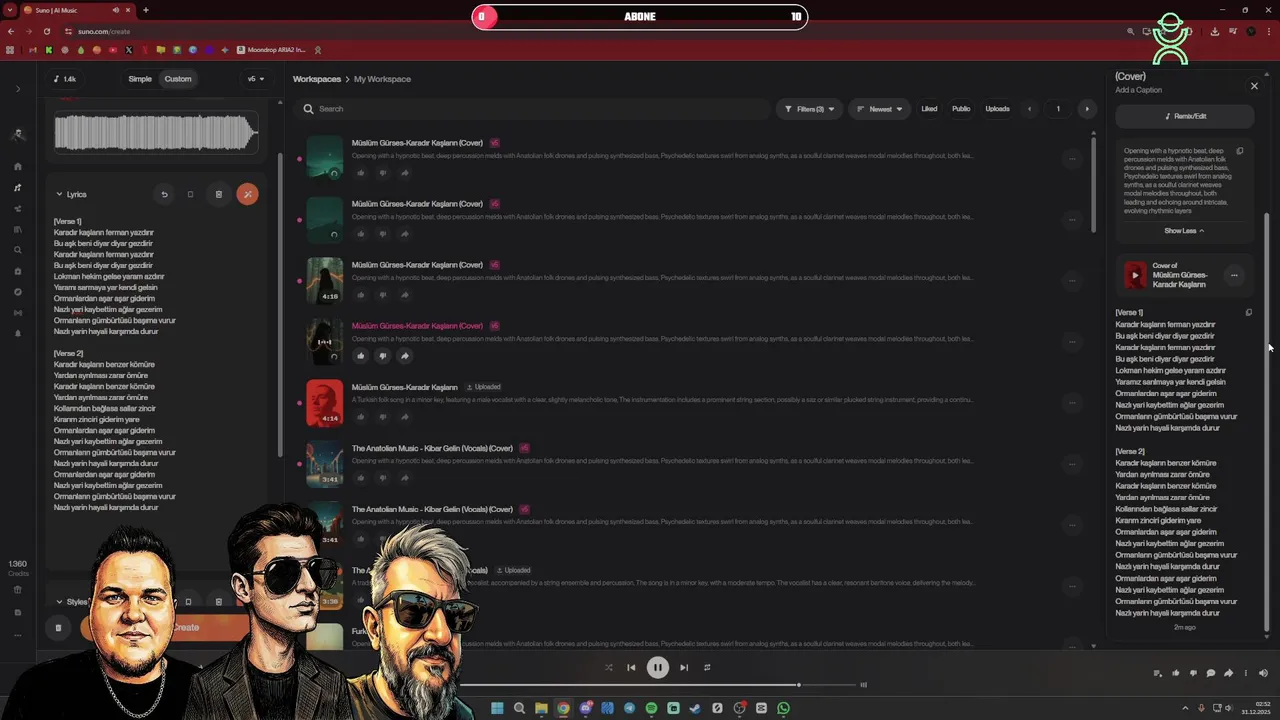Viewport: 1280px width, 720px height.
Task: Open the Newest sort dropdown
Action: coord(880,109)
